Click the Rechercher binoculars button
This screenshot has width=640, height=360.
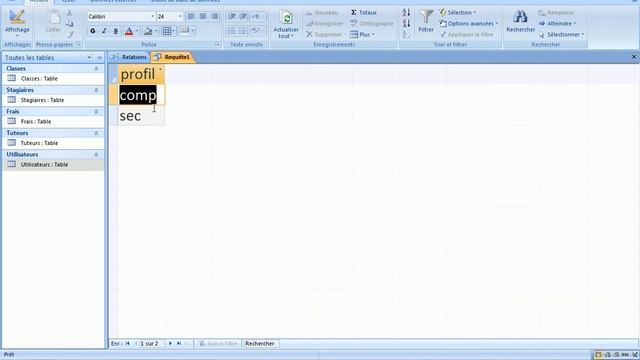[520, 21]
